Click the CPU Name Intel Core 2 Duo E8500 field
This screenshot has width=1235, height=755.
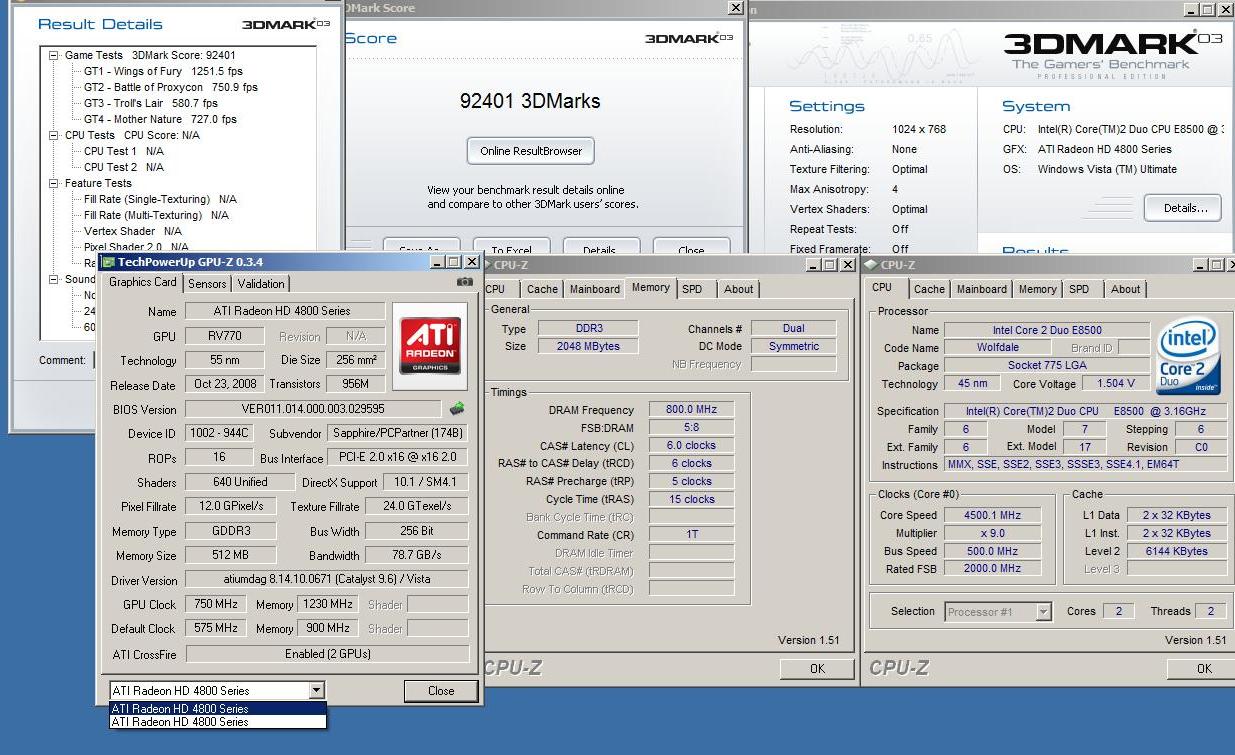point(1047,330)
